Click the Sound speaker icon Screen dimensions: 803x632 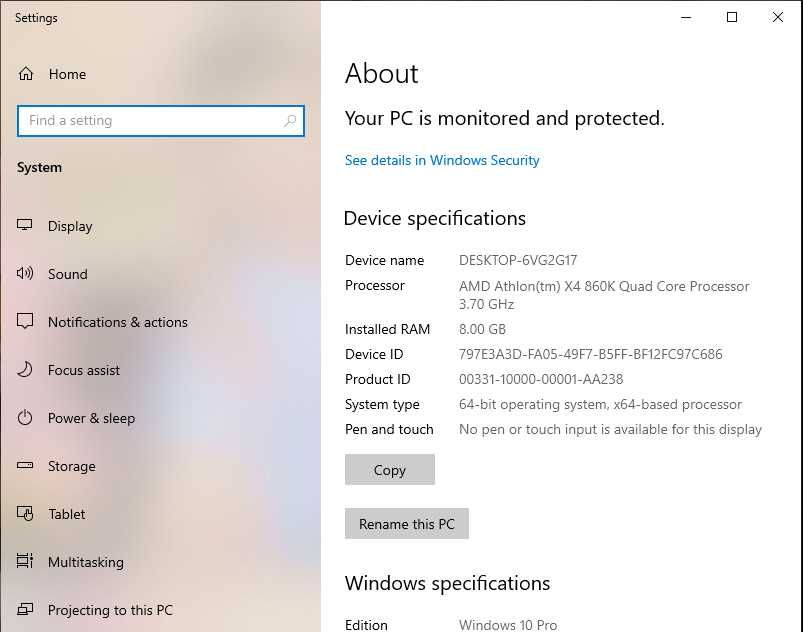pos(26,274)
